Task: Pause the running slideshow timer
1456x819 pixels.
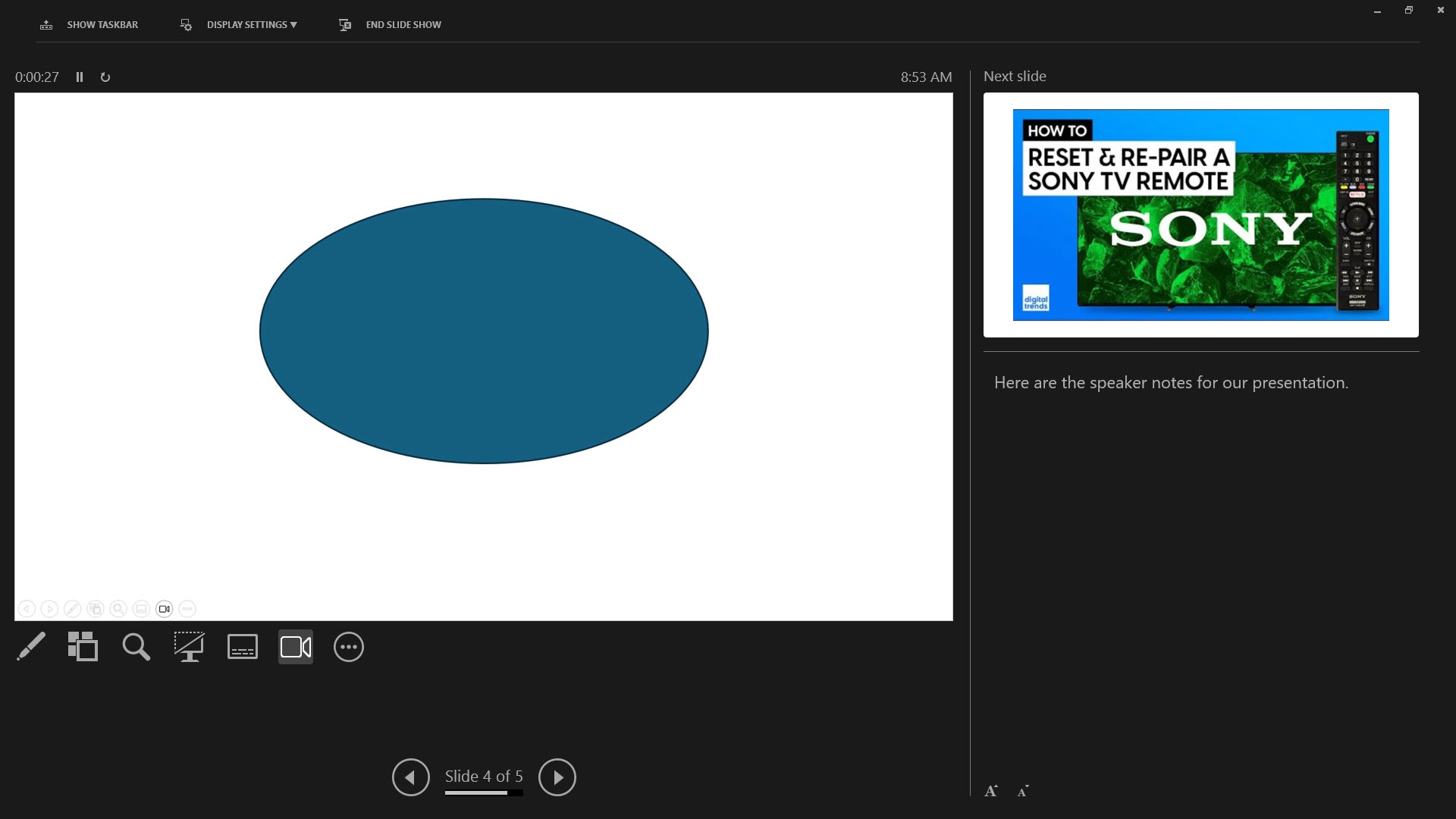Action: click(x=80, y=77)
